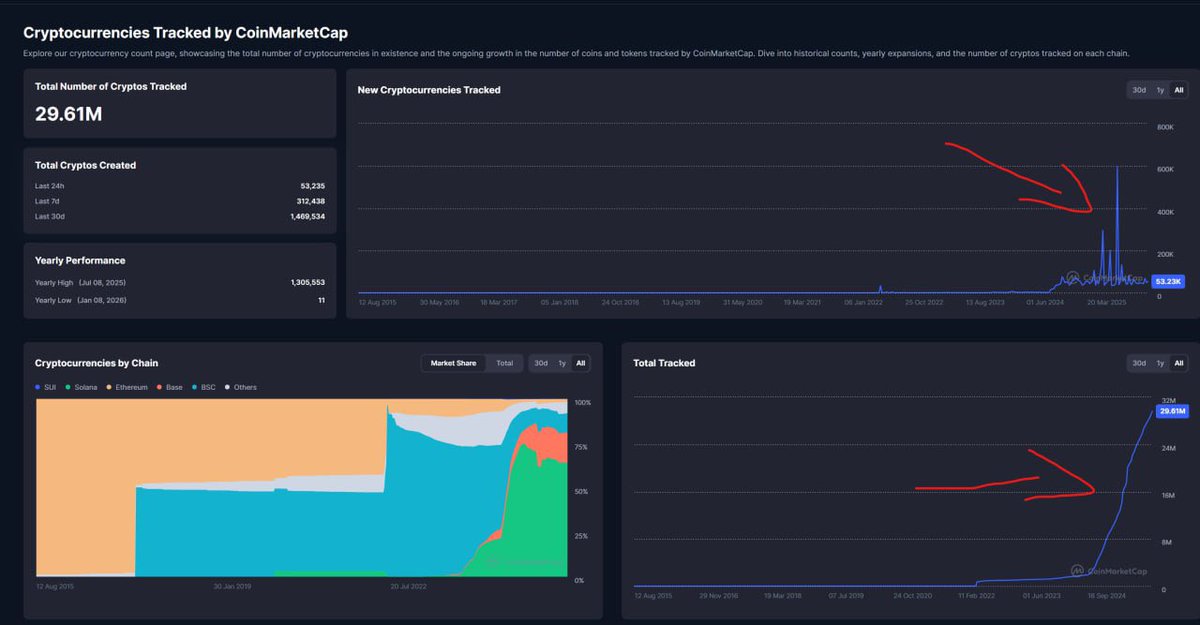Switch Cryptocurrencies by Chain to Market Share
This screenshot has height=625, width=1200.
pos(453,363)
